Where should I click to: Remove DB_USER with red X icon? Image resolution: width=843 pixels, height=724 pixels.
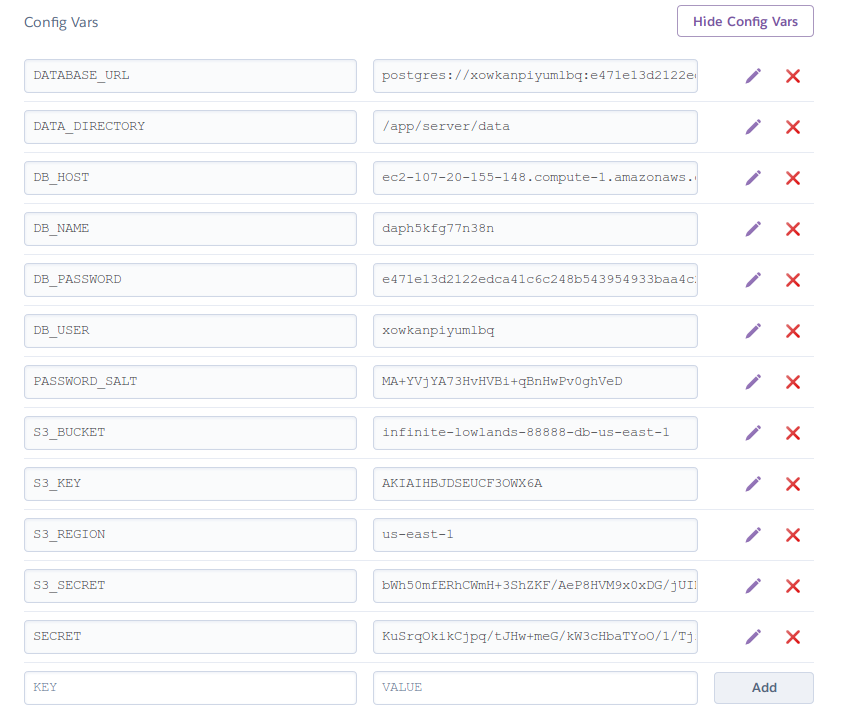click(793, 331)
